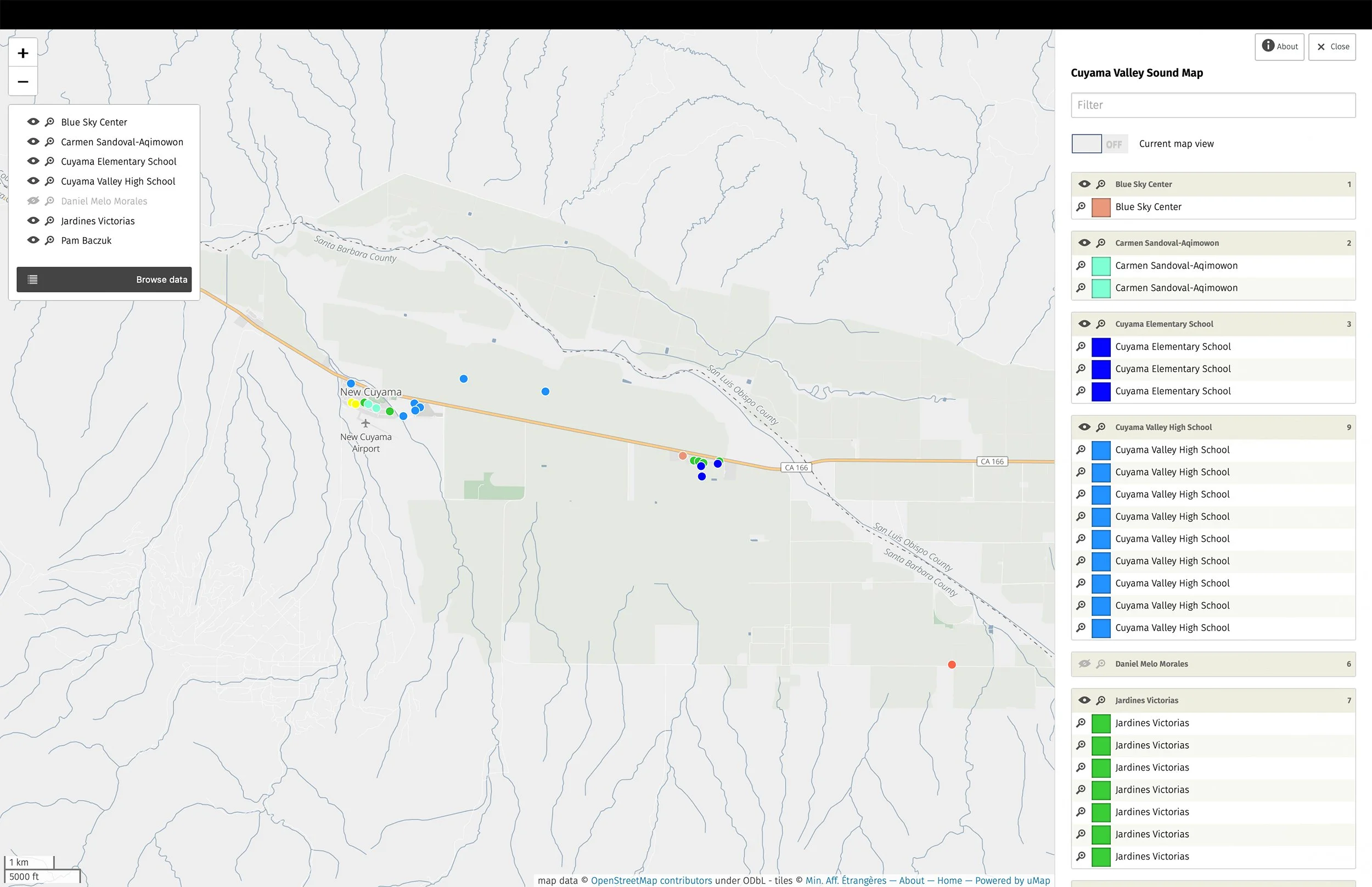This screenshot has height=887, width=1372.
Task: Click the zoom out minus button
Action: (x=23, y=82)
